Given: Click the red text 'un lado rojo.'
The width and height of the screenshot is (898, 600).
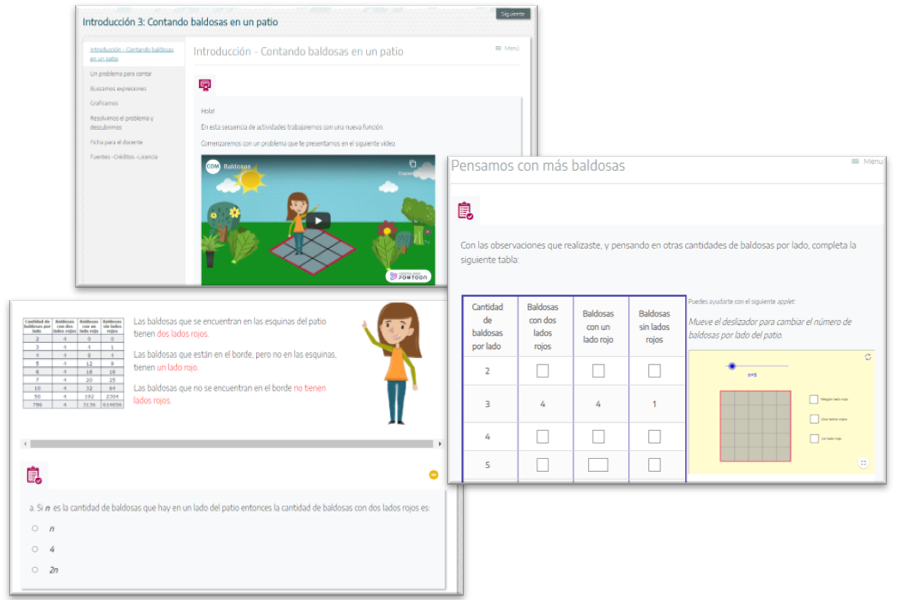Looking at the screenshot, I should (x=177, y=368).
